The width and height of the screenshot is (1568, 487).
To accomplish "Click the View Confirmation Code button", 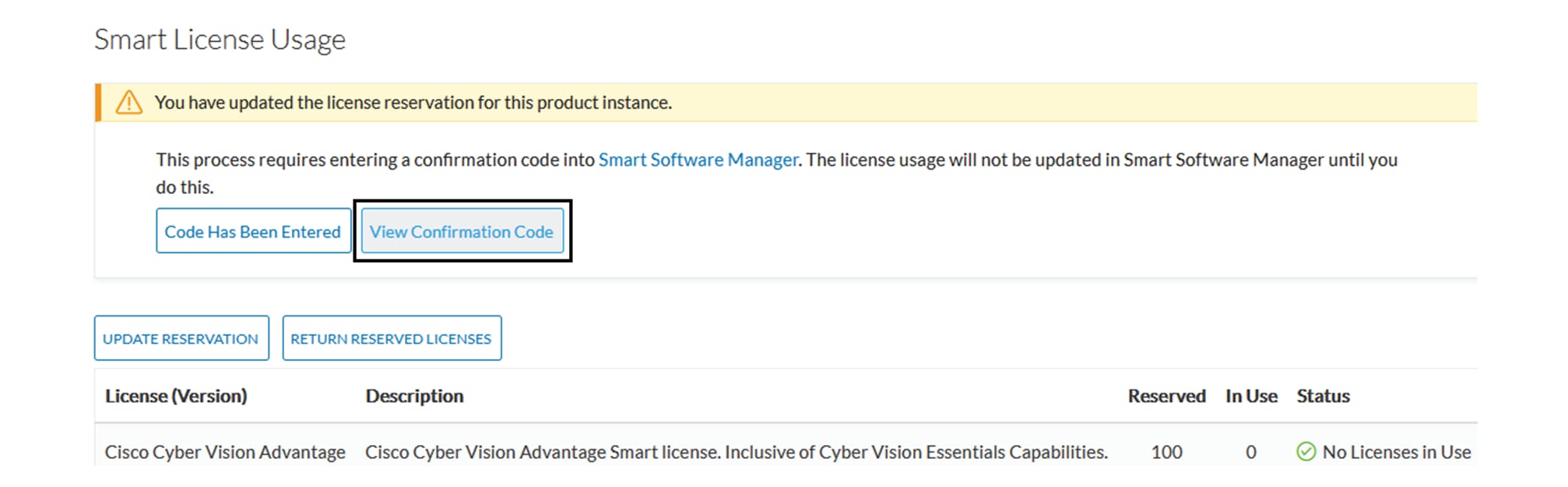I will (x=462, y=231).
